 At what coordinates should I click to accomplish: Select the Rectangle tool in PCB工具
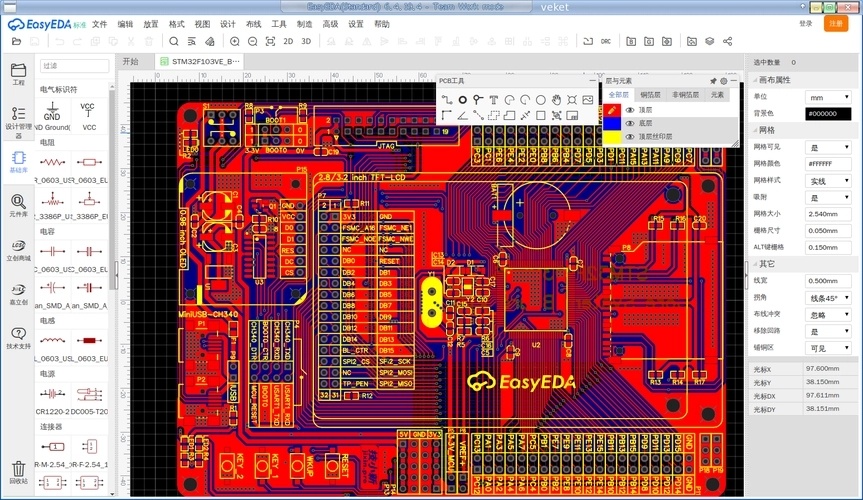click(540, 115)
